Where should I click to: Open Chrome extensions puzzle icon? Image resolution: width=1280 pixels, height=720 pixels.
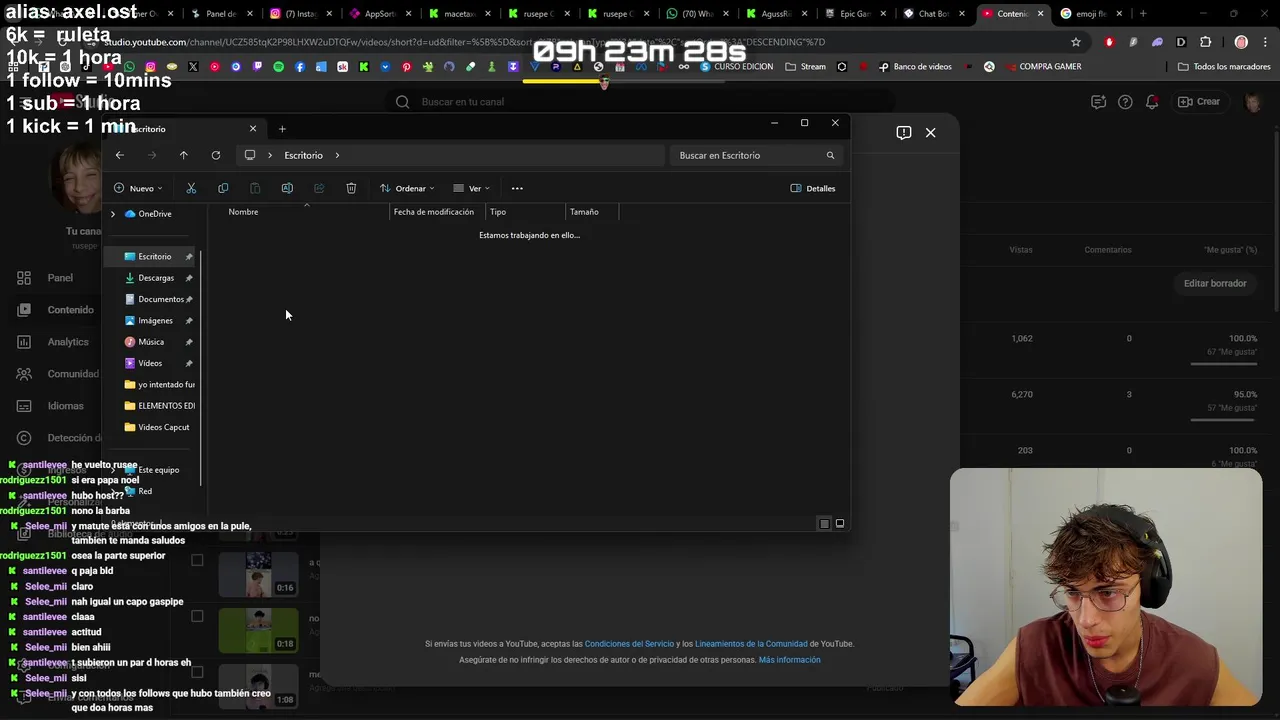(1205, 42)
